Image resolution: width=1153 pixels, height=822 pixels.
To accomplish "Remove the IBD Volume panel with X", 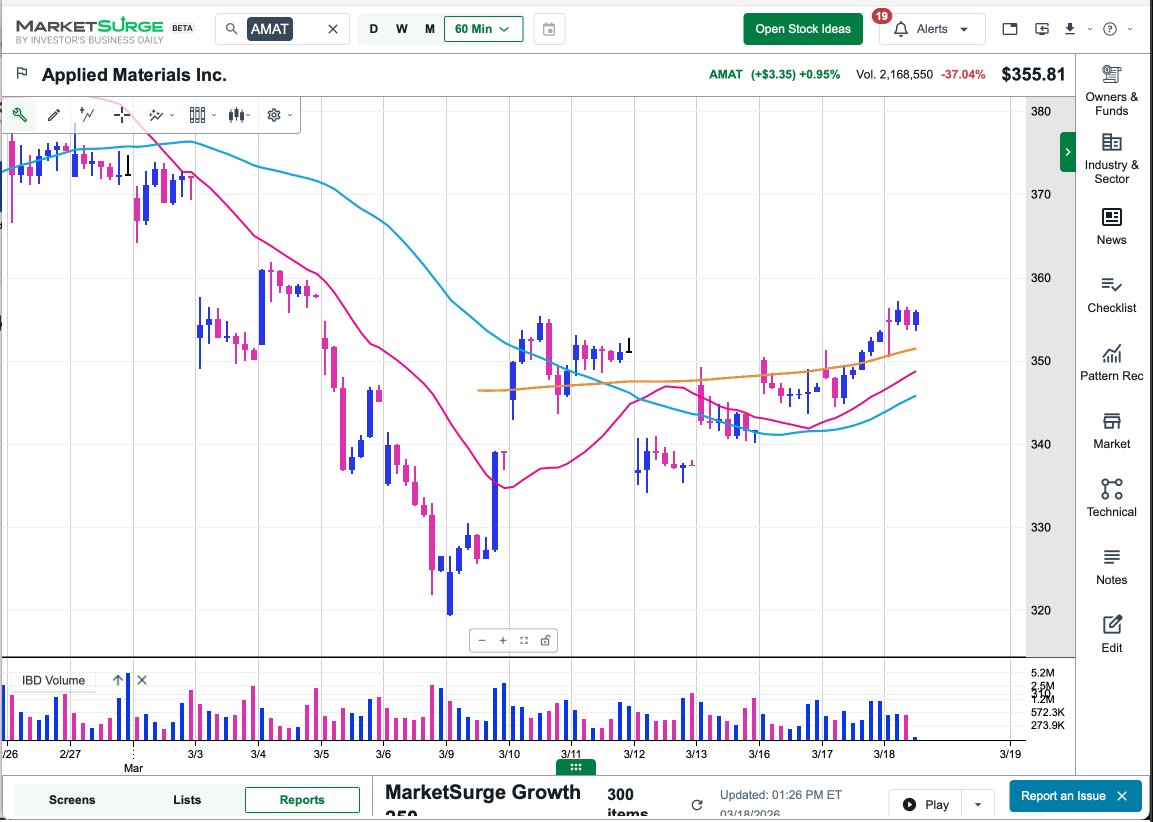I will tap(142, 680).
